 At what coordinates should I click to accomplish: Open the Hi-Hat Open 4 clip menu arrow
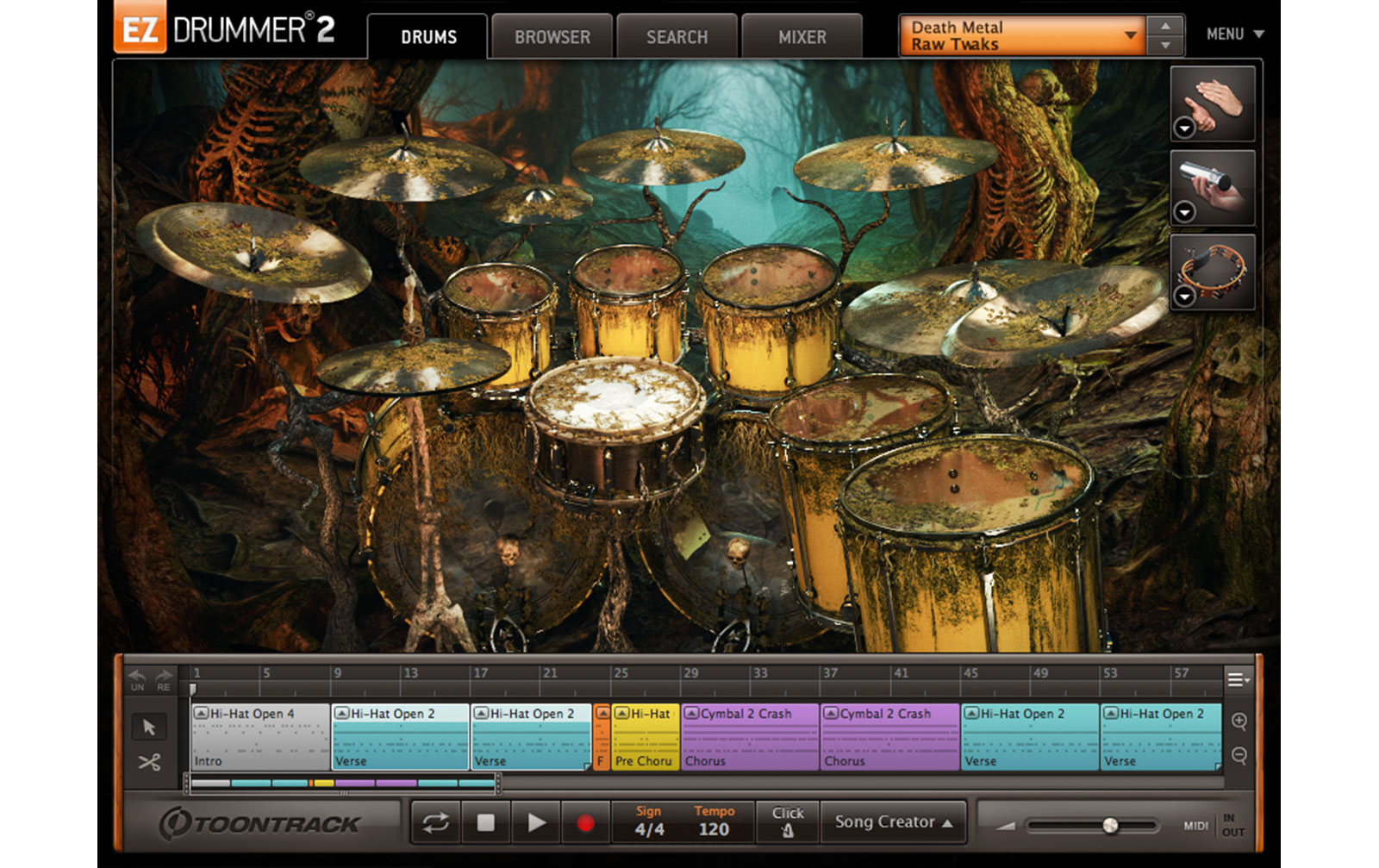click(x=201, y=713)
